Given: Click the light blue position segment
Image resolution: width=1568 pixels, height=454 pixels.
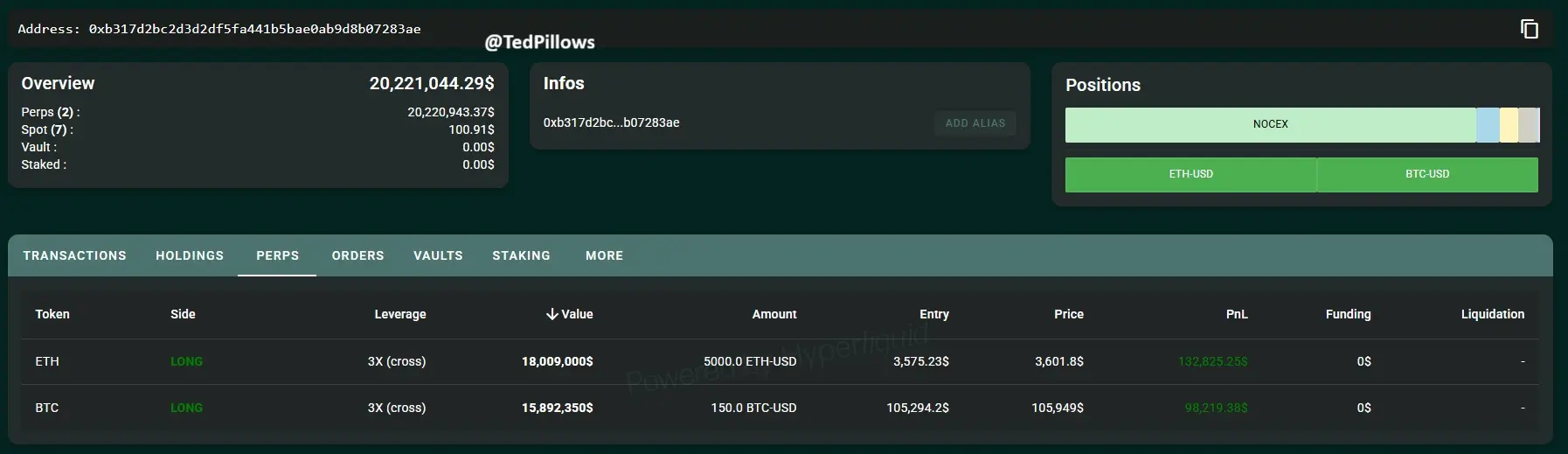Looking at the screenshot, I should click(1487, 124).
